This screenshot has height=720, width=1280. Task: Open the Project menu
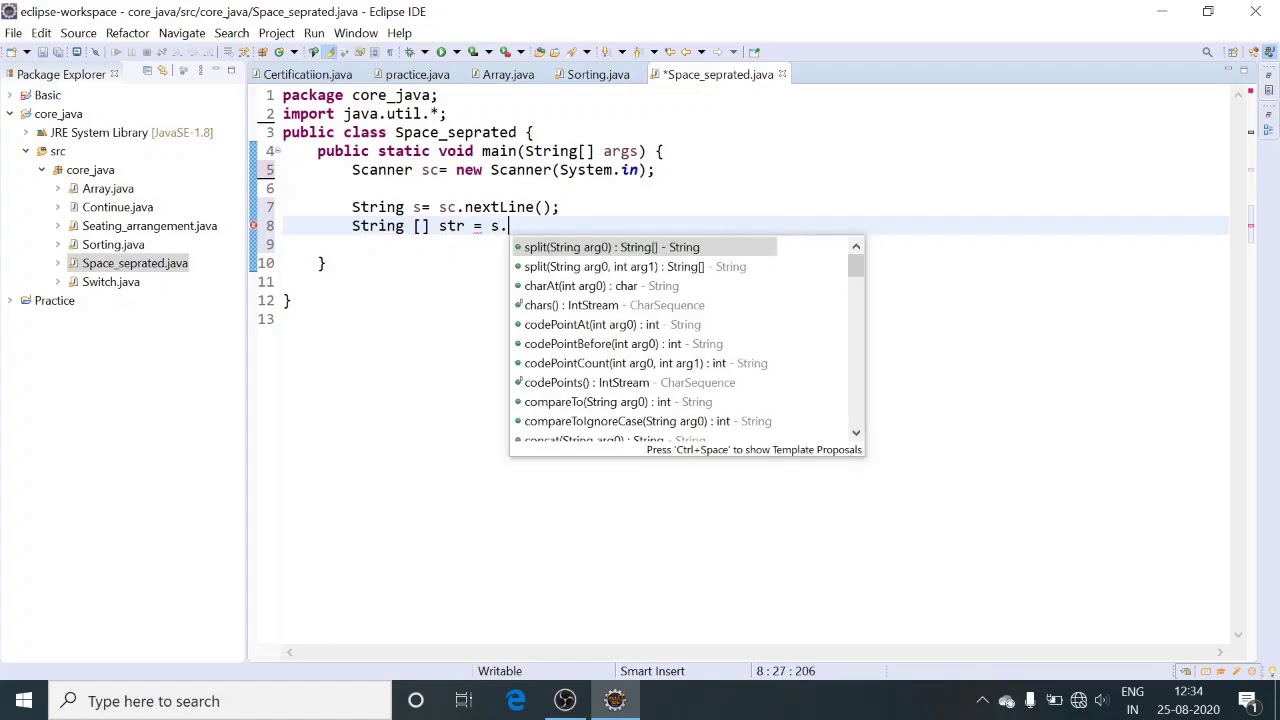(276, 33)
